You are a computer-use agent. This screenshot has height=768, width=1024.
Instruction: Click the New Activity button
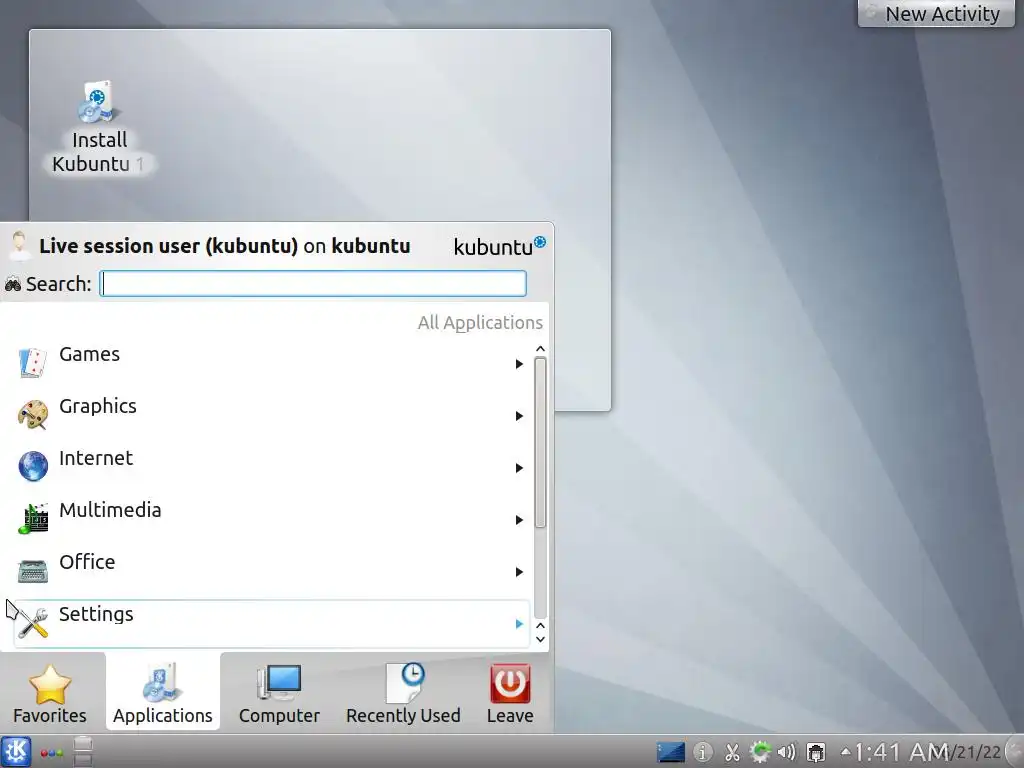(x=936, y=14)
